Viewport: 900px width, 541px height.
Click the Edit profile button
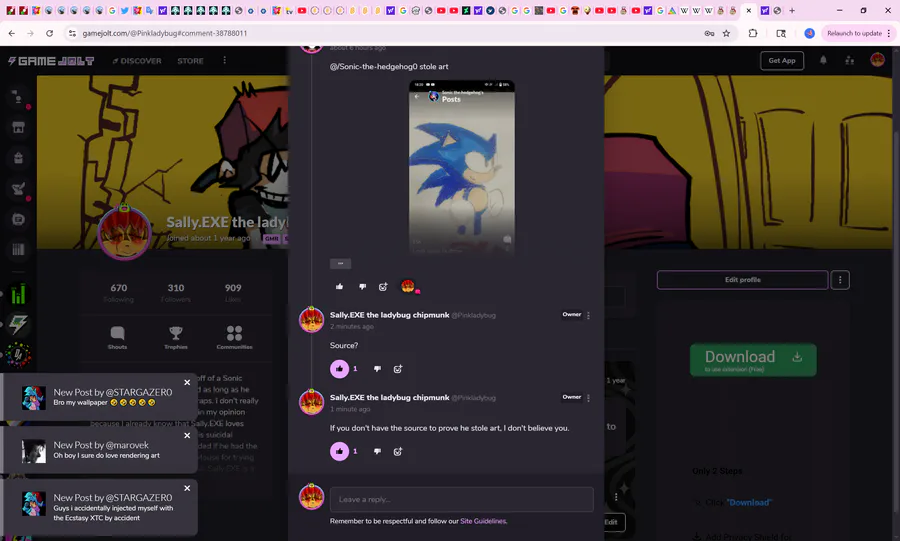pyautogui.click(x=742, y=280)
